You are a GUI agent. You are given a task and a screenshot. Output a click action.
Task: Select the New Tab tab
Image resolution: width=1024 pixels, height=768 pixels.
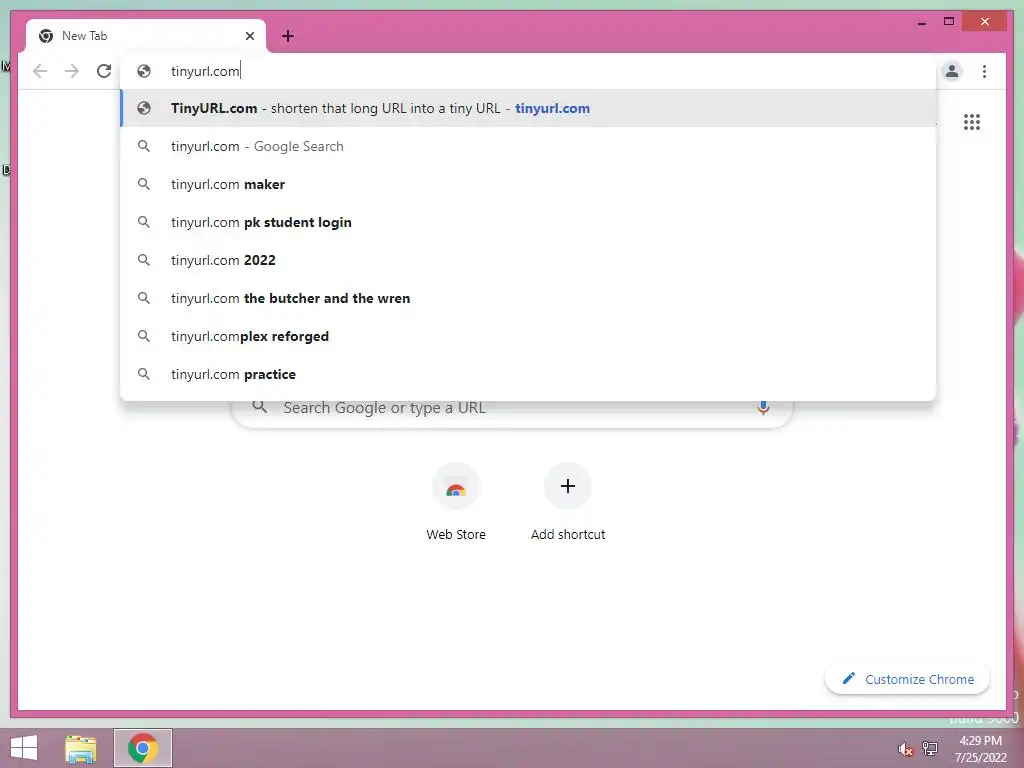coord(145,36)
